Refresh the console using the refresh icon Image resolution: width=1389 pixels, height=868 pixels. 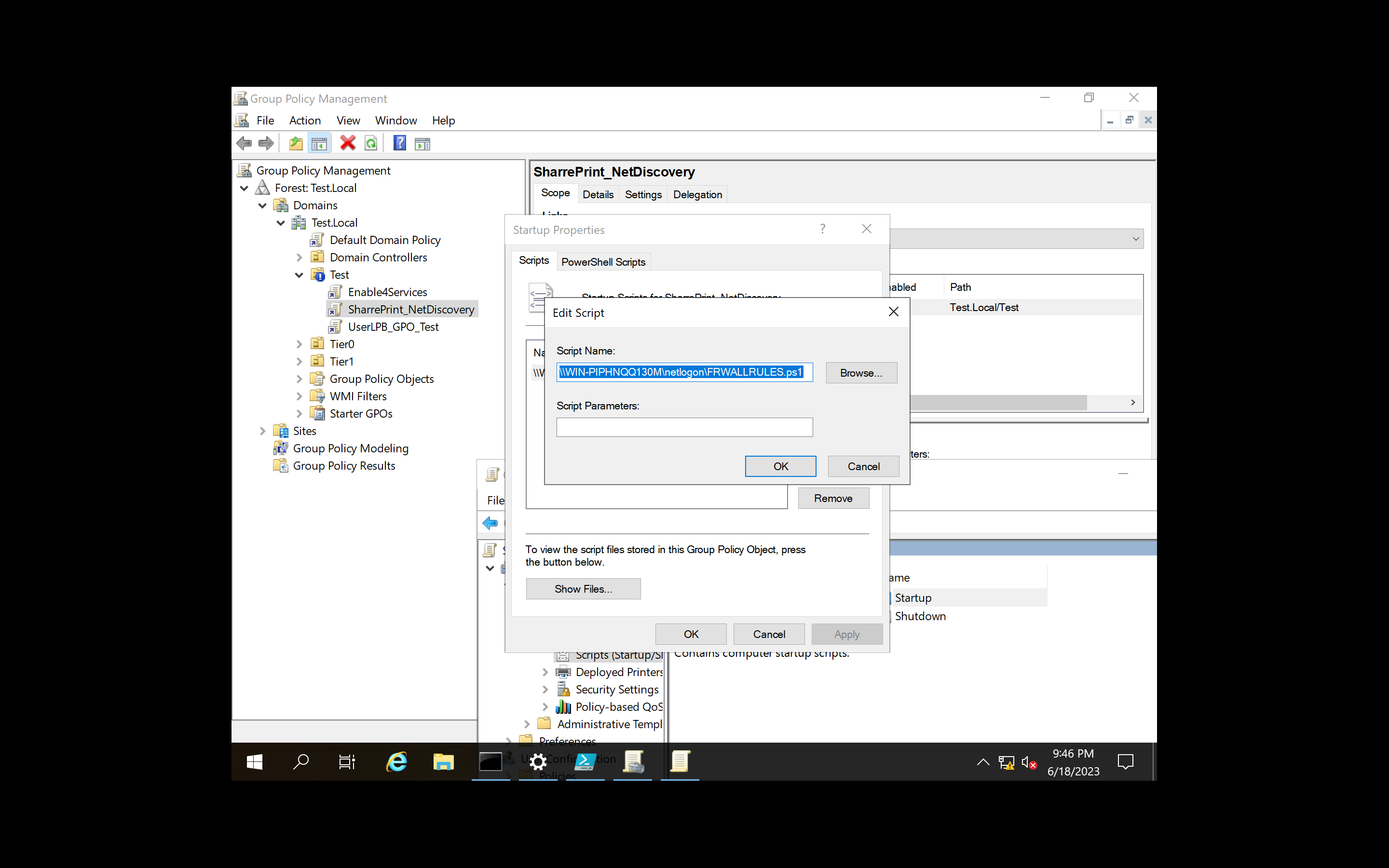click(x=371, y=143)
